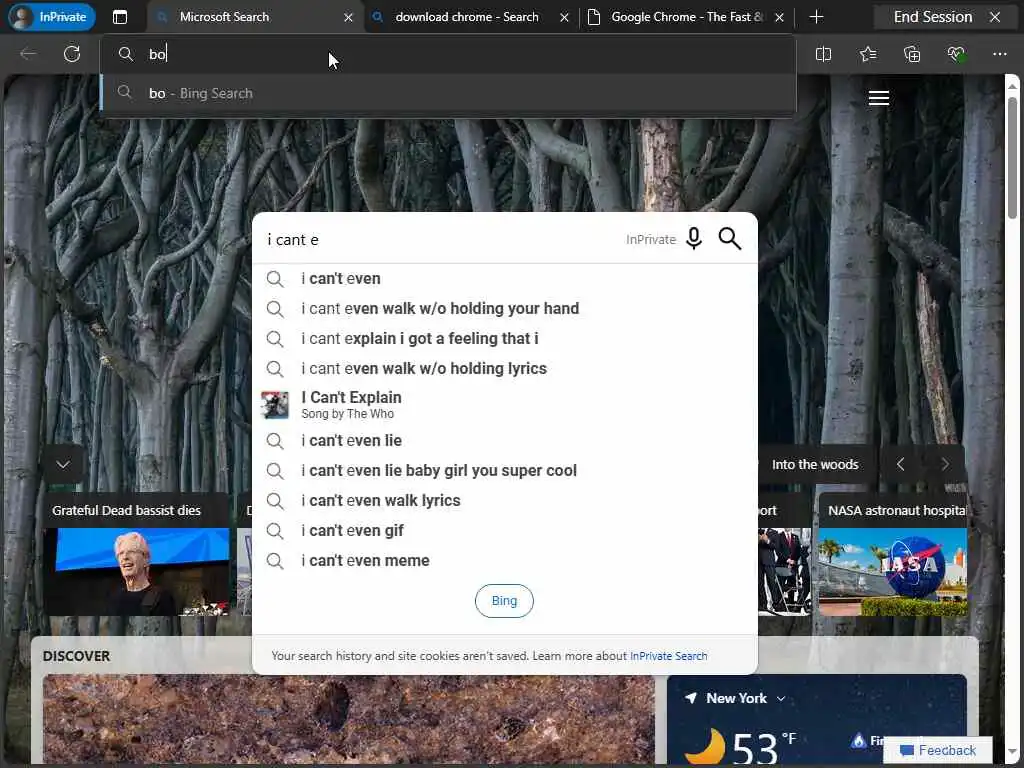
Task: Click the End Session button
Action: (947, 17)
